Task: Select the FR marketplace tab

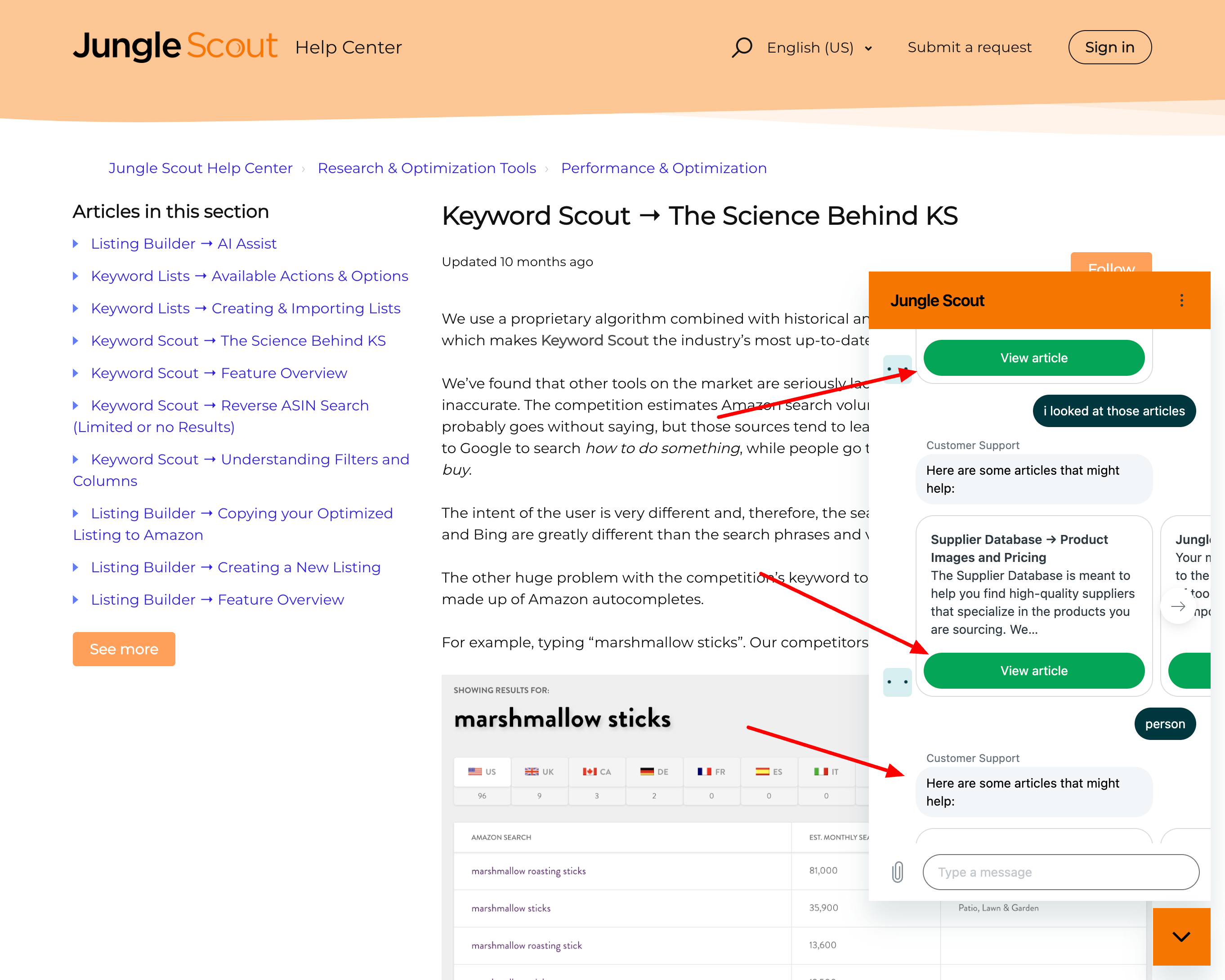Action: (x=711, y=771)
